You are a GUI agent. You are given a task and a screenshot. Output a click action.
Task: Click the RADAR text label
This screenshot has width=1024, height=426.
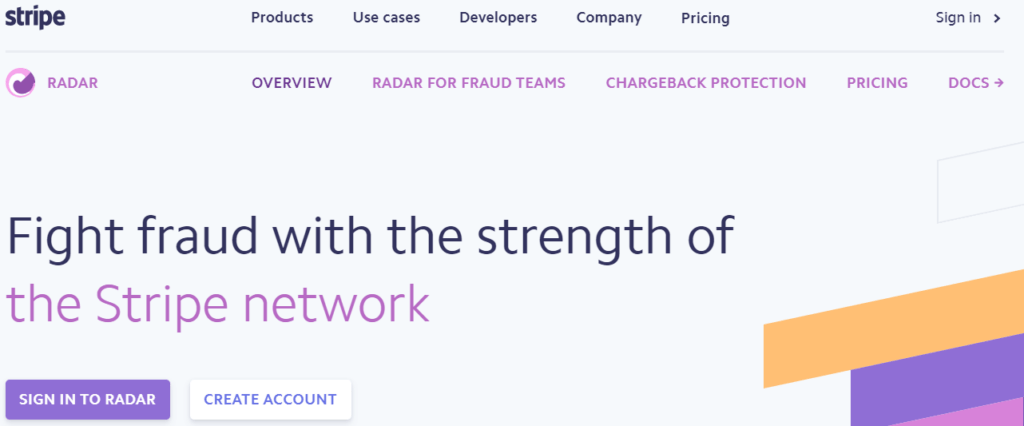point(72,83)
